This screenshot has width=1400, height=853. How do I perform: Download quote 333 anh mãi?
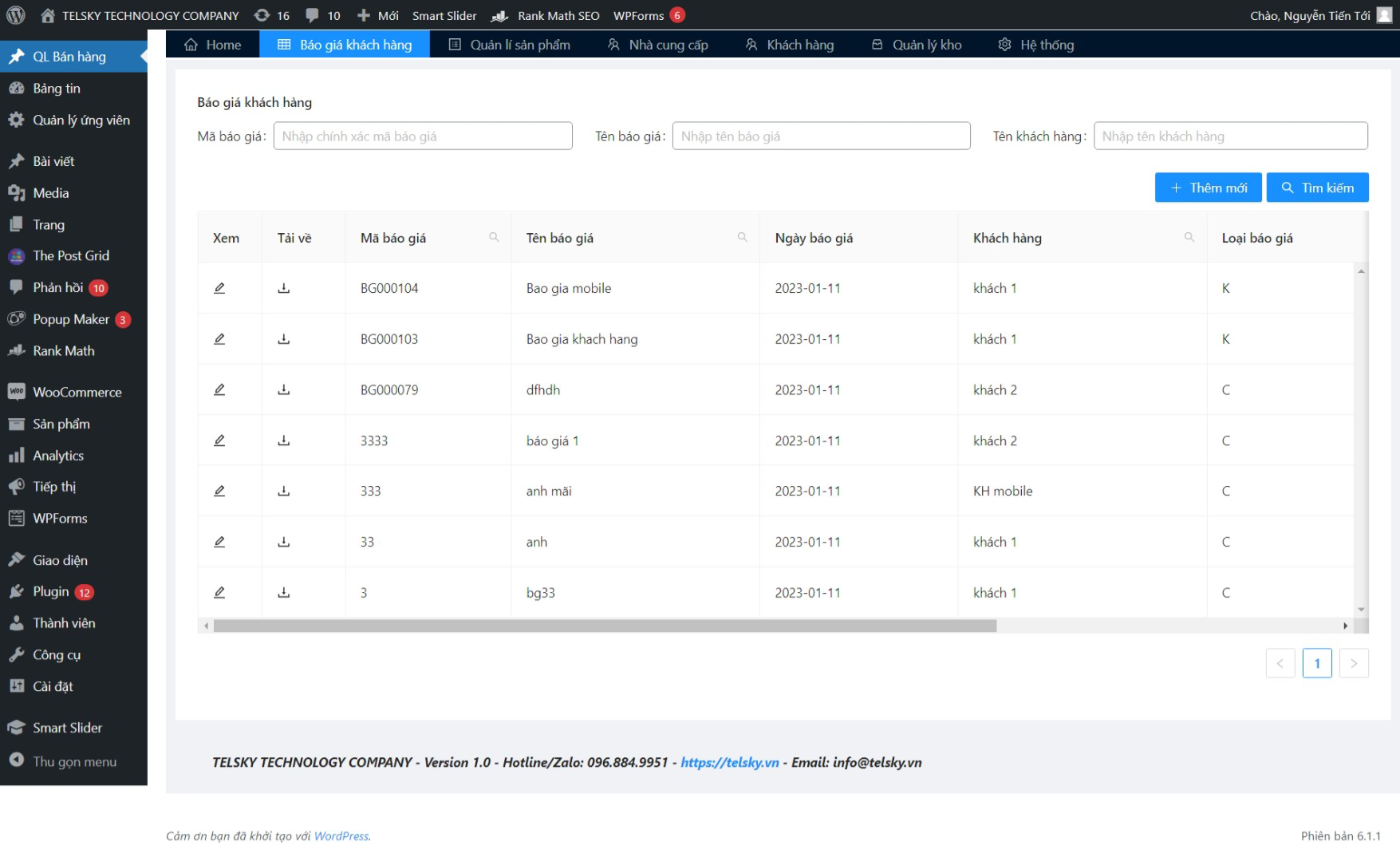(284, 491)
